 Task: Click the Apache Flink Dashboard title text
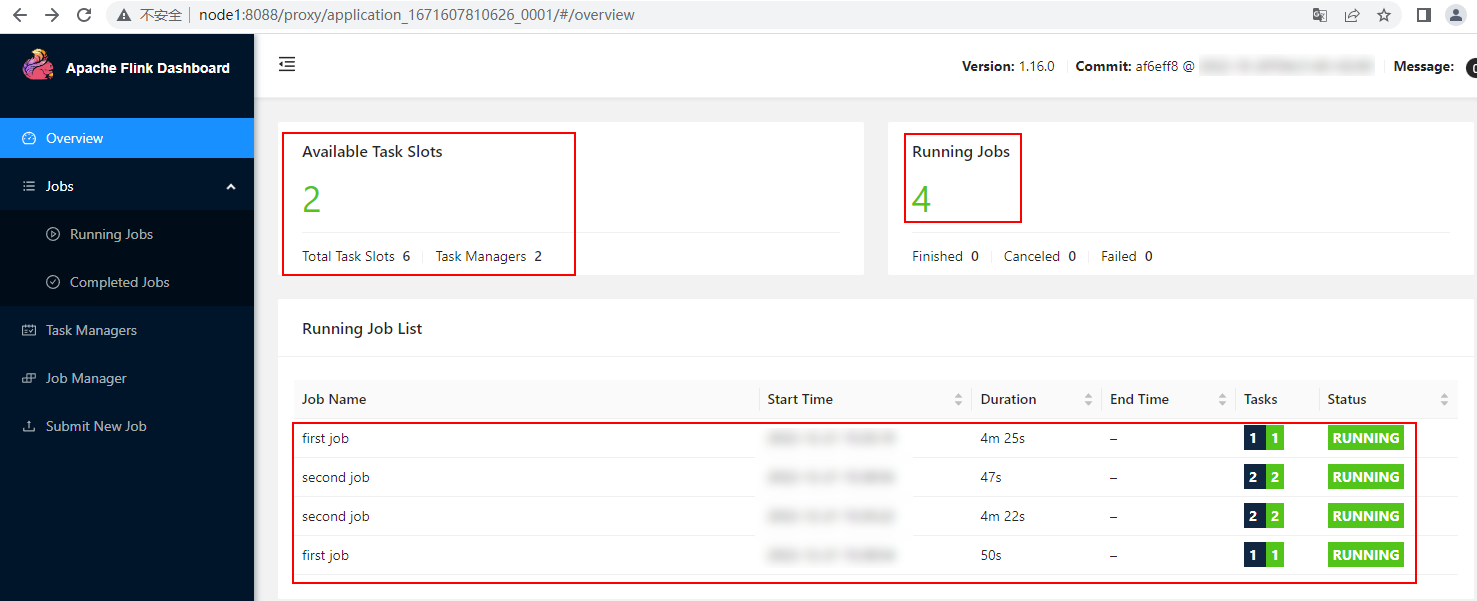148,68
